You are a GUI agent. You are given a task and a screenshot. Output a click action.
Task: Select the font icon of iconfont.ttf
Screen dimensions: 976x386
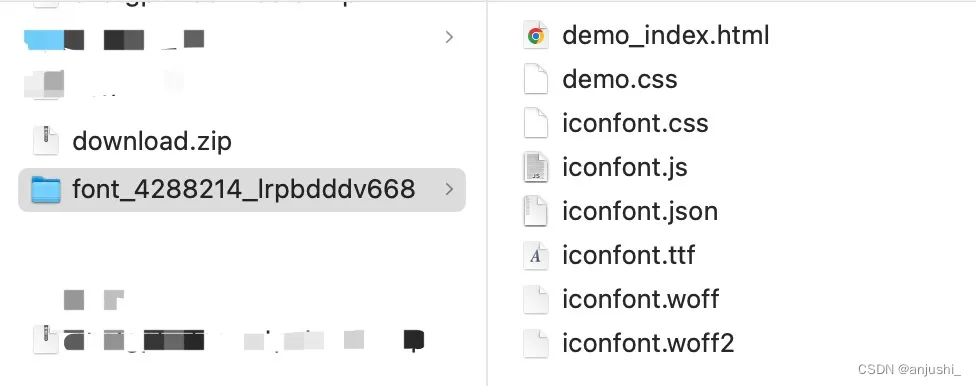coord(536,255)
